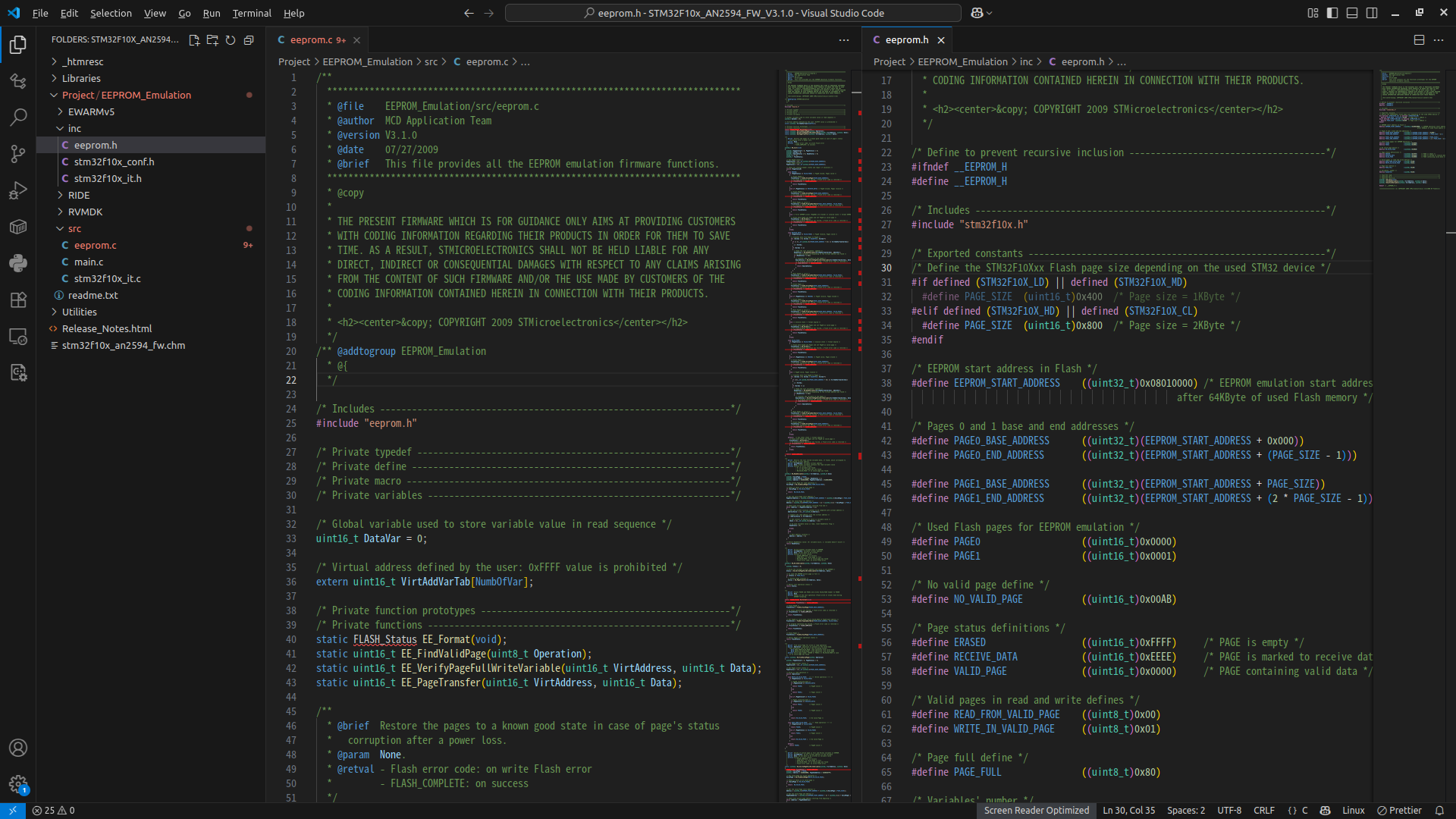Open the Search view in activity bar
The width and height of the screenshot is (1456, 819).
tap(18, 117)
